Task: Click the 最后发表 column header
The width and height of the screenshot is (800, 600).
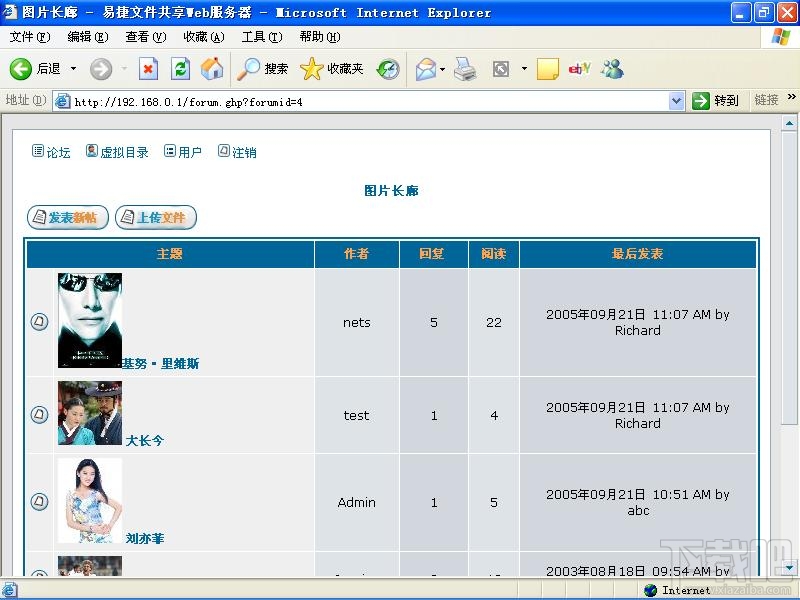Action: (x=637, y=254)
